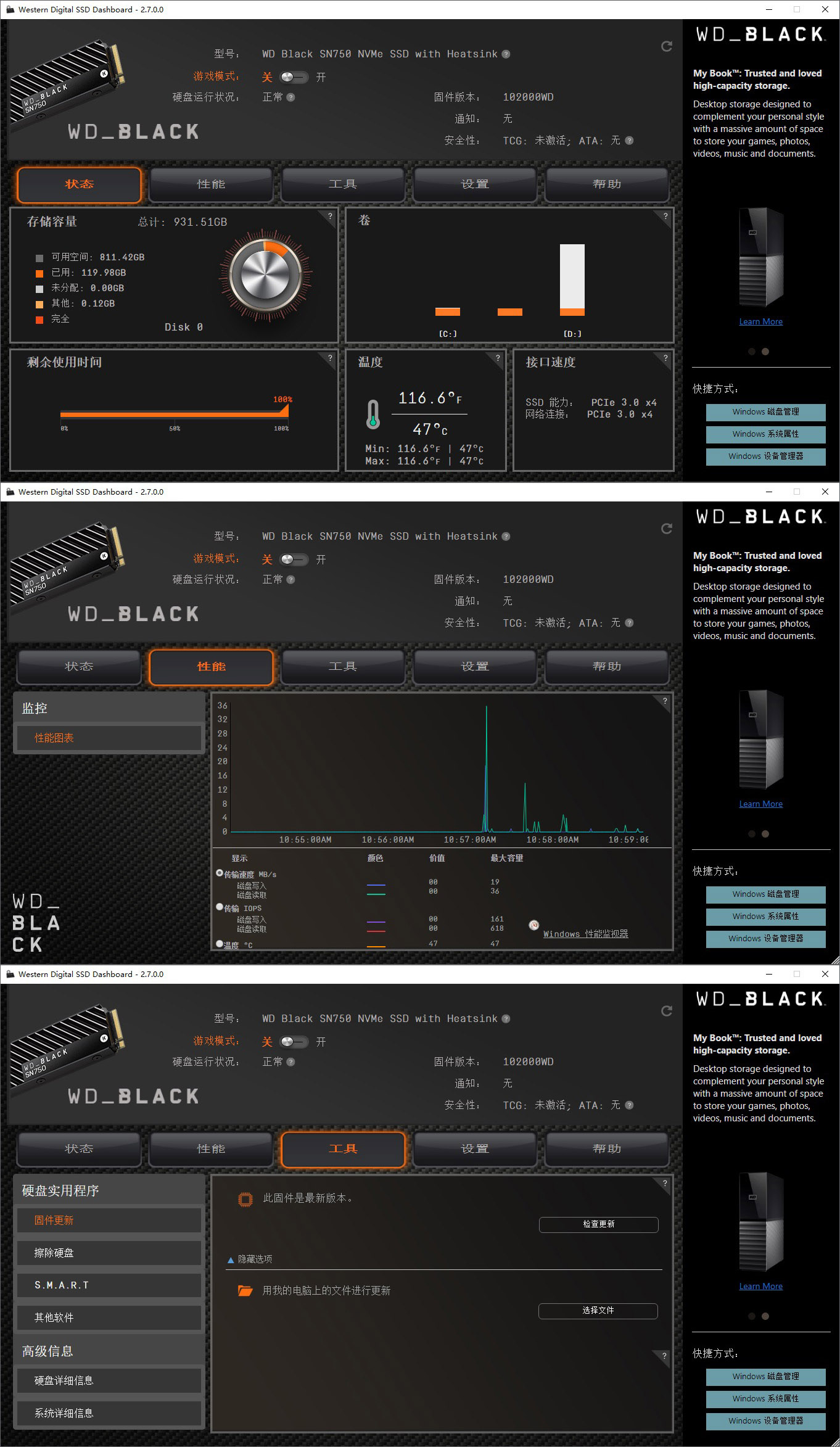This screenshot has height=1447, width=840.
Task: Click My Book drive image in Tools window
Action: (761, 1221)
